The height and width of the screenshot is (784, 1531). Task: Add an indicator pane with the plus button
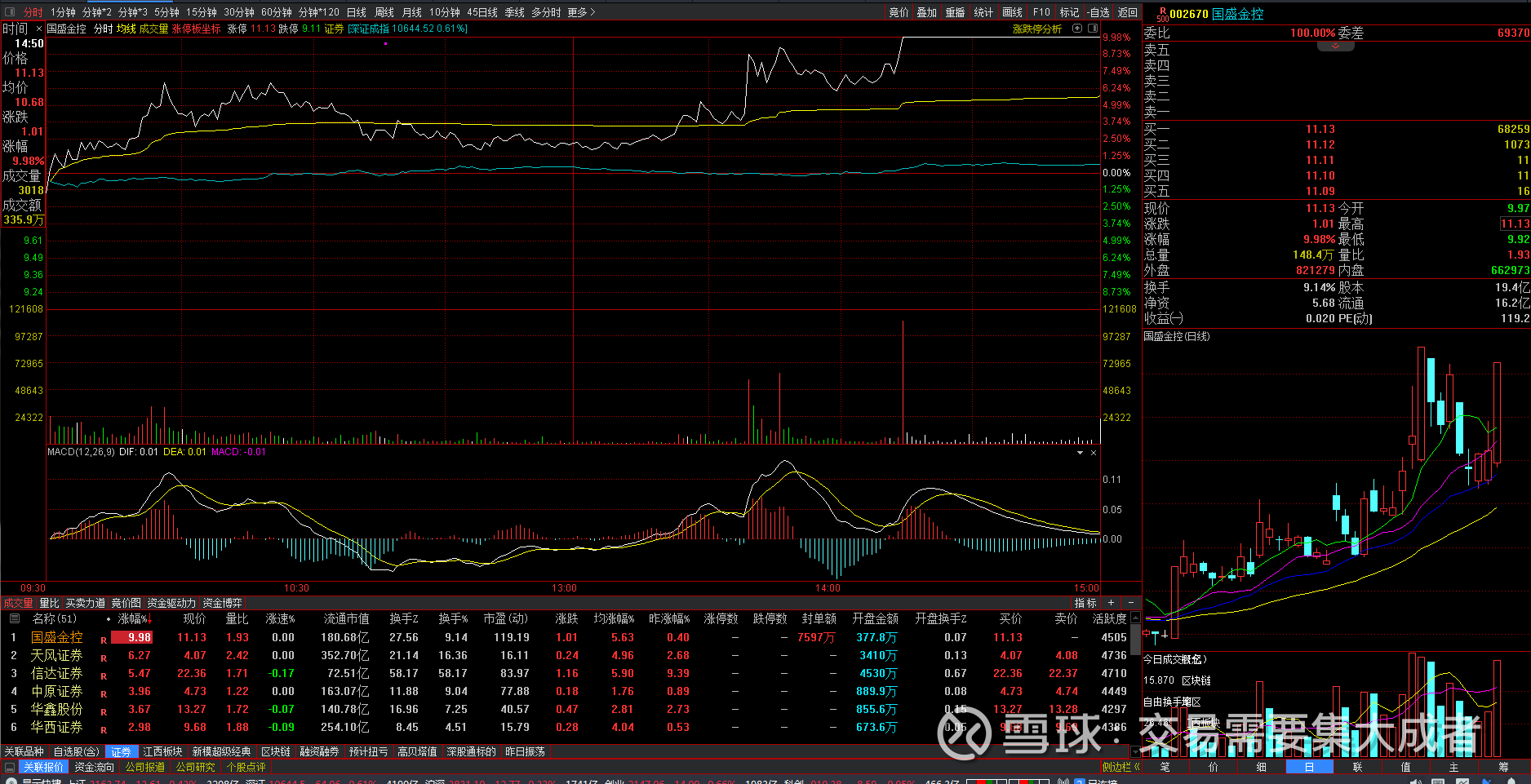[x=1111, y=603]
